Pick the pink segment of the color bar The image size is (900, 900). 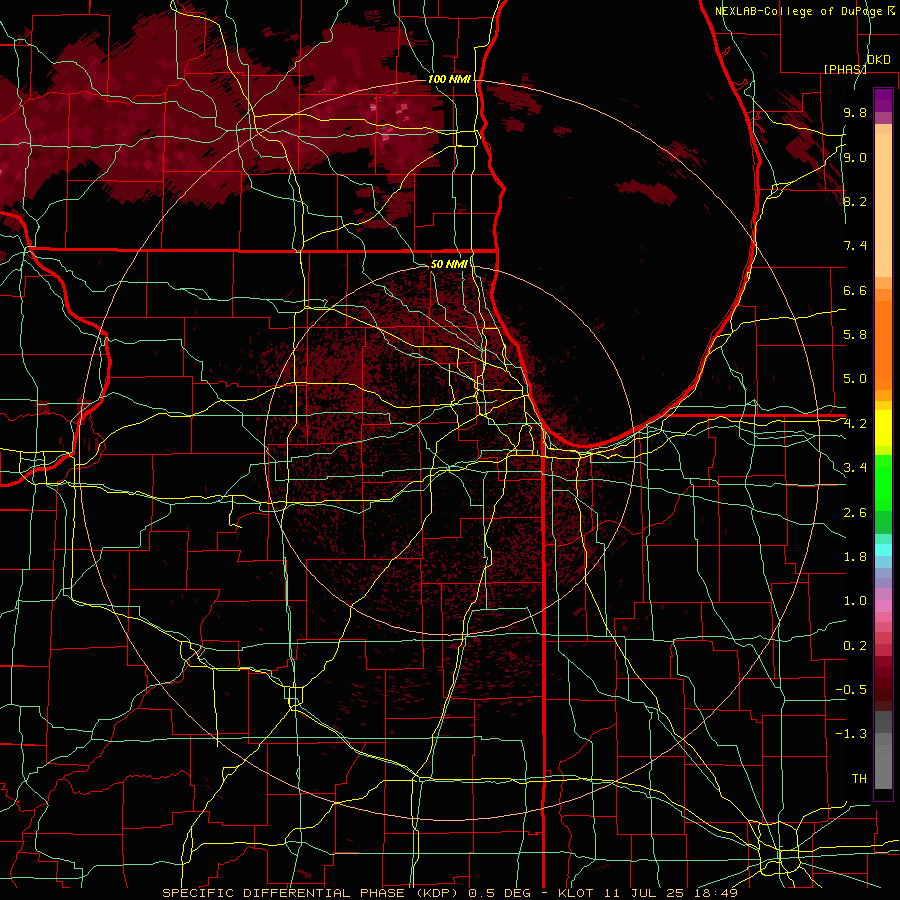pyautogui.click(x=883, y=606)
